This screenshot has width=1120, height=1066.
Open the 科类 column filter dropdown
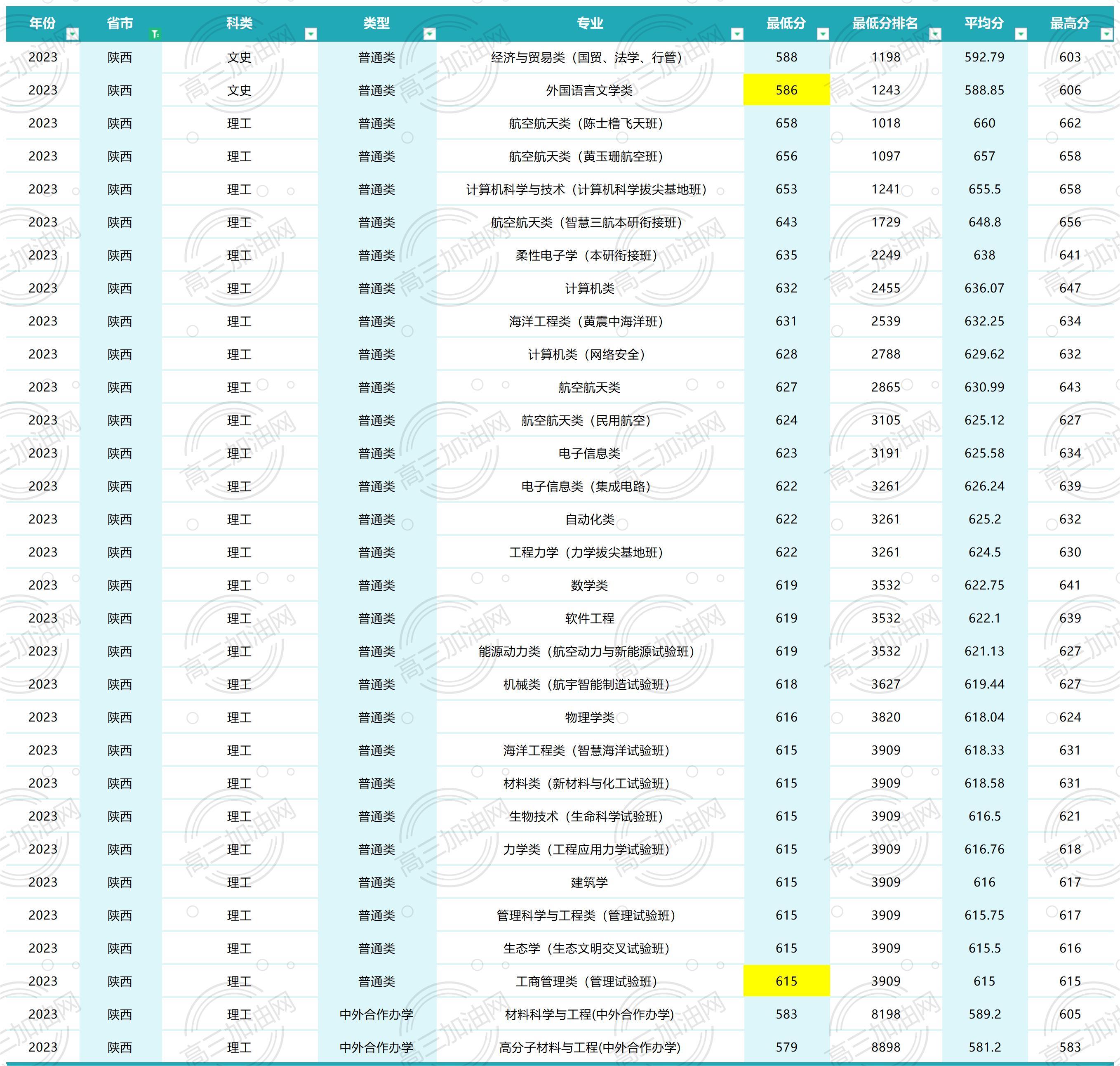(x=311, y=34)
